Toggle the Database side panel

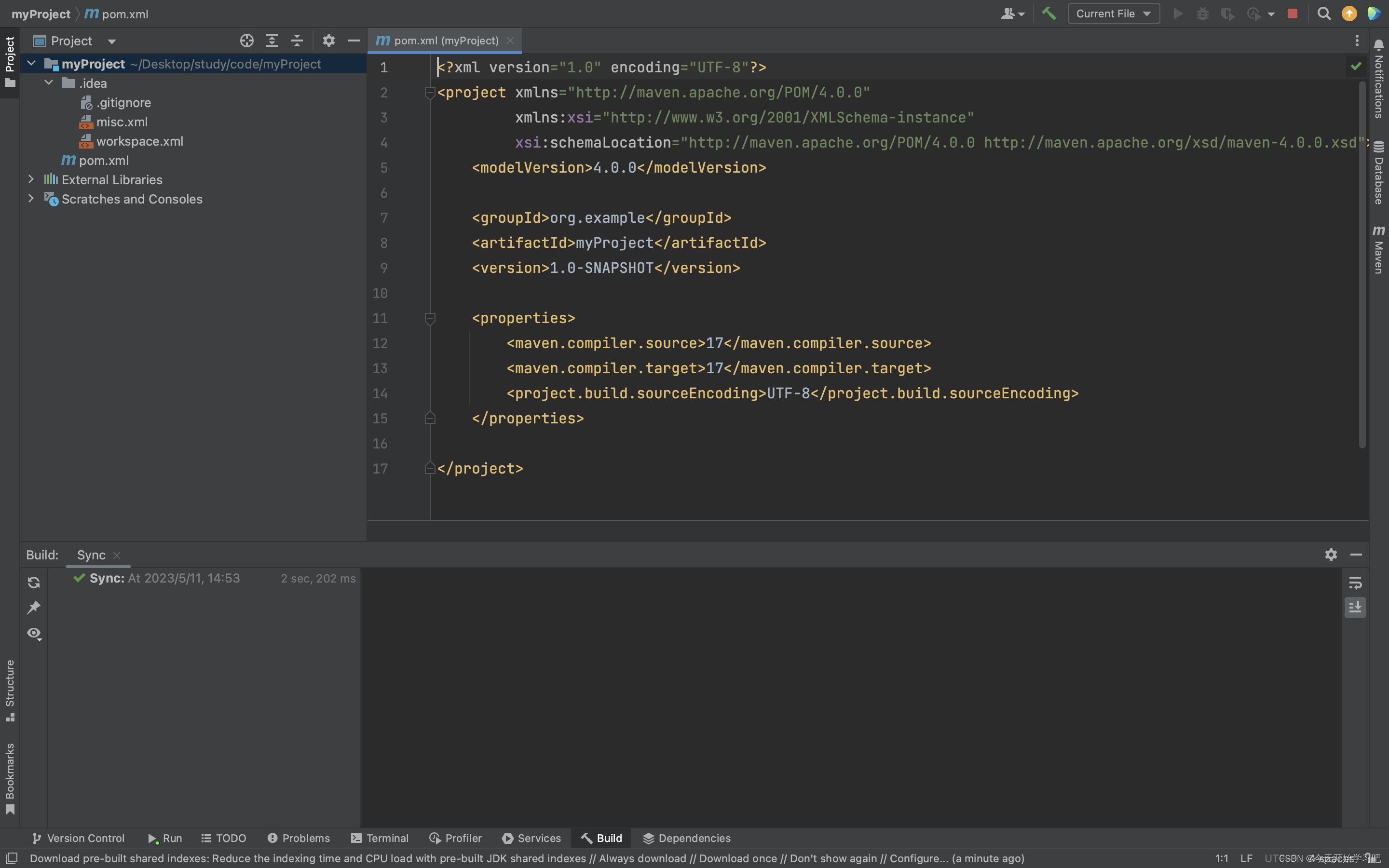1379,173
